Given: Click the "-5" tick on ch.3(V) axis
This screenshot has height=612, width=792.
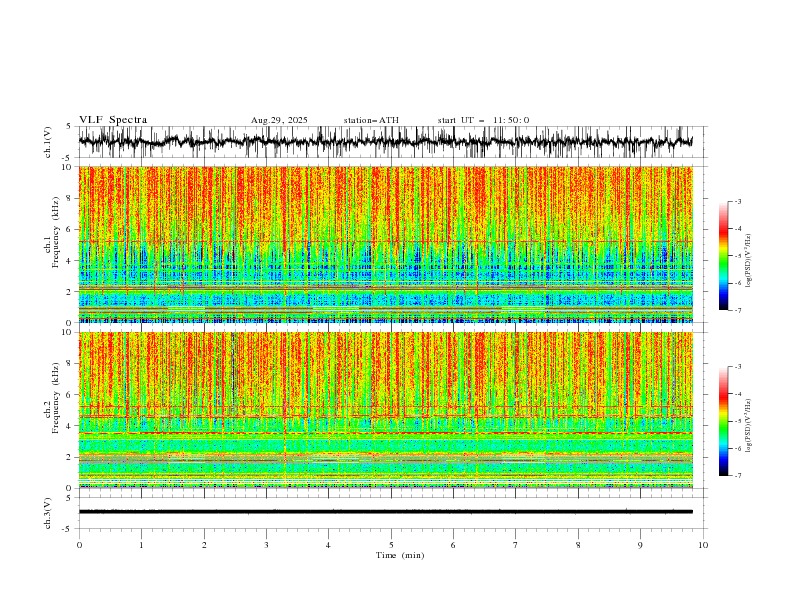Looking at the screenshot, I should pos(68,529).
